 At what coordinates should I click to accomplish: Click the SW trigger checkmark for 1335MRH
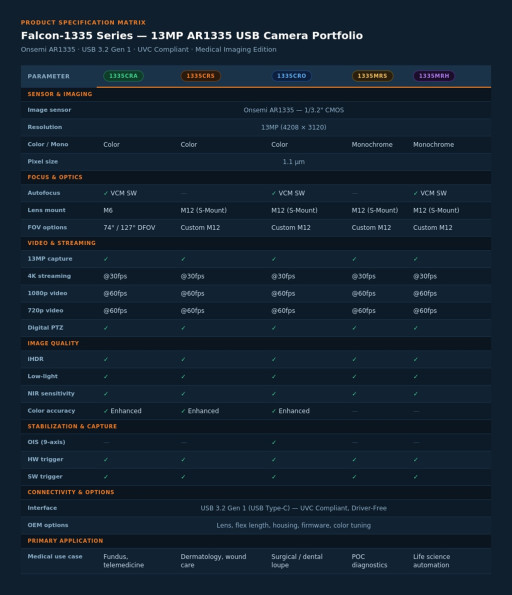(x=416, y=477)
